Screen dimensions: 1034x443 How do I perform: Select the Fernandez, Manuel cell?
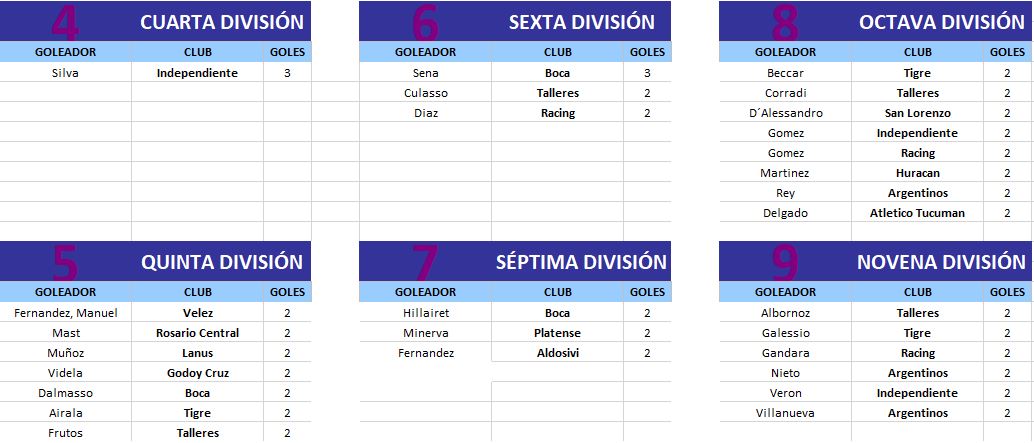[65, 313]
